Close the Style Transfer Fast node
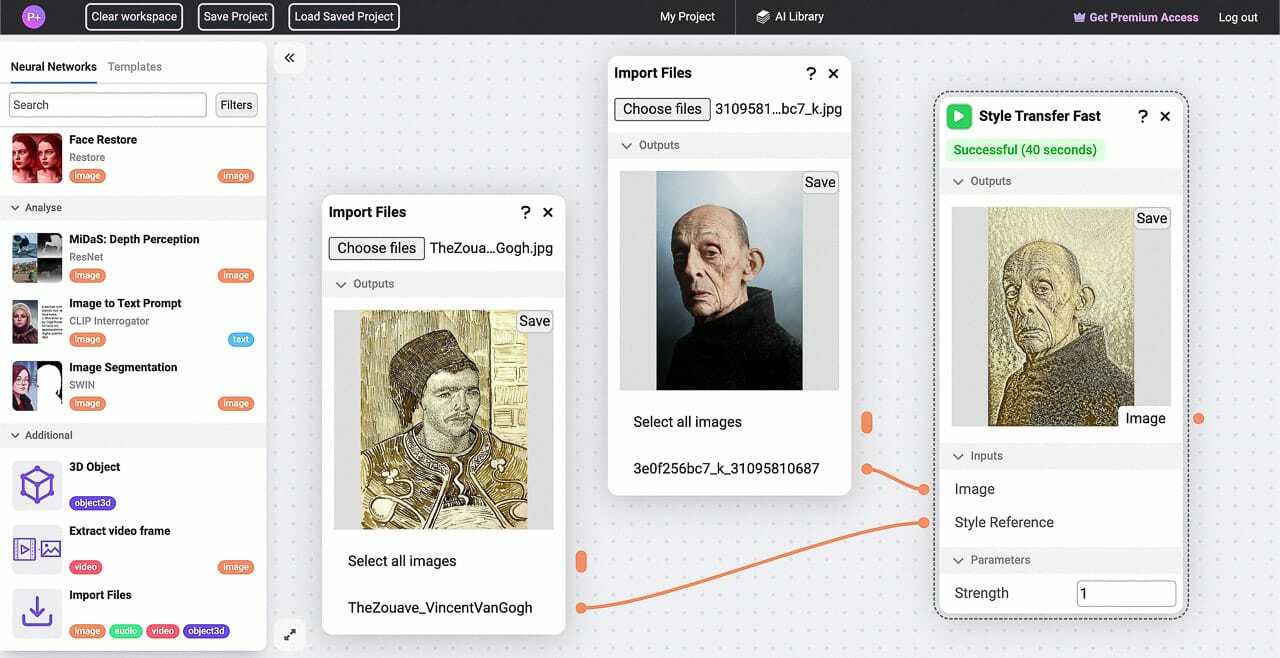This screenshot has height=658, width=1280. pos(1165,116)
